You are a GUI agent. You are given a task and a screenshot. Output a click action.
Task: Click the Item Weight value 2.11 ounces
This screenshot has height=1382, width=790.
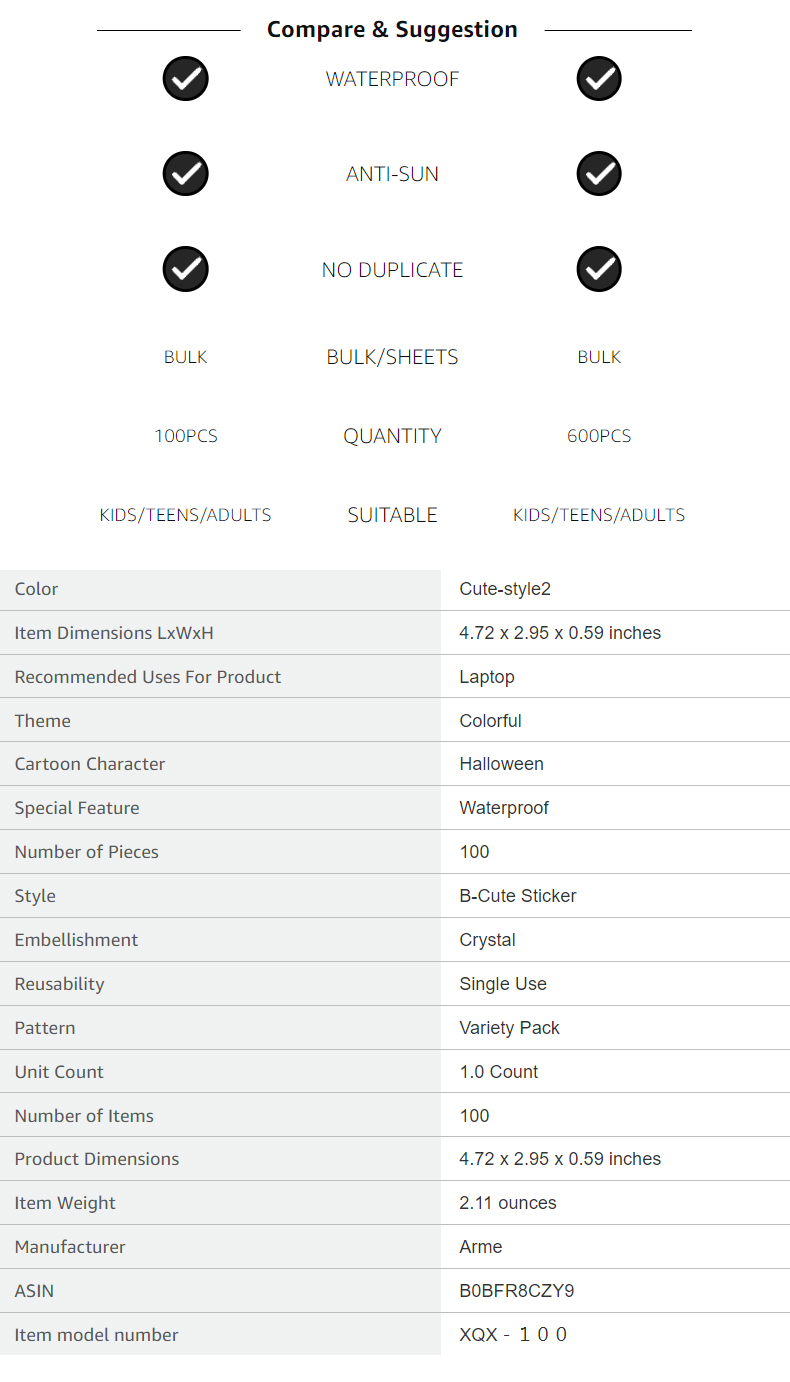[508, 1203]
